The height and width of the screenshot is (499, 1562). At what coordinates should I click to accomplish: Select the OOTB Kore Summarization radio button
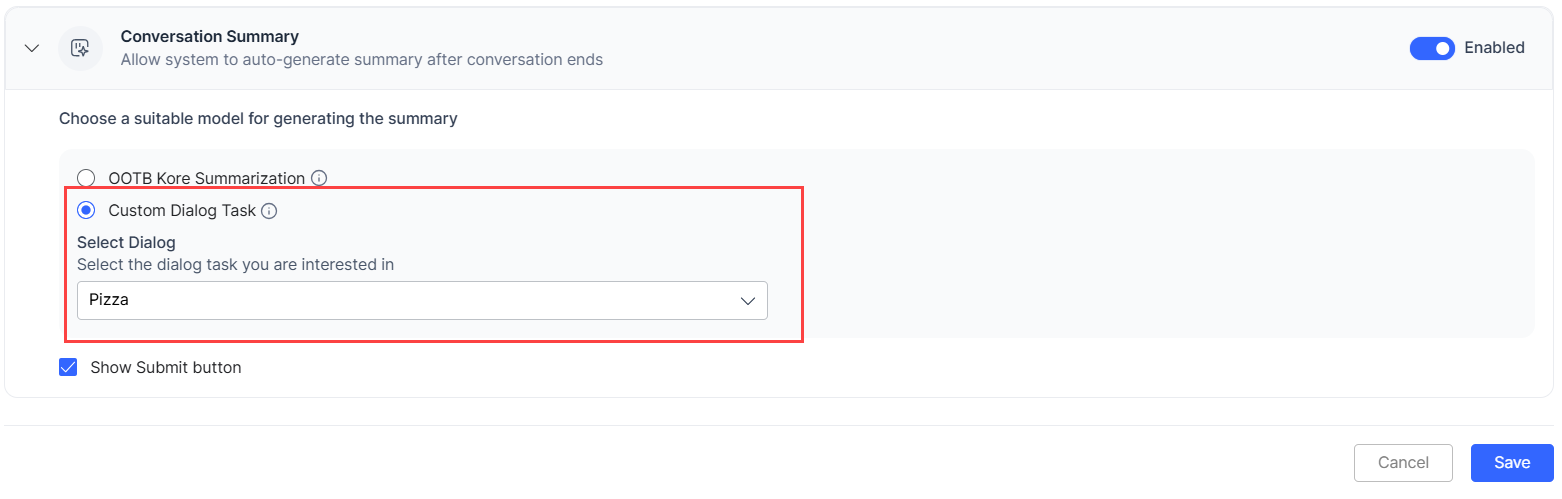tap(87, 178)
